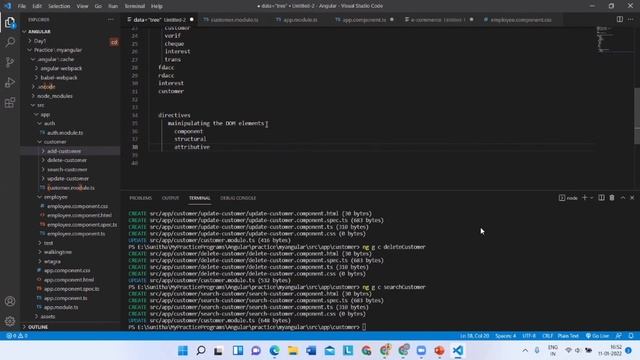Close the terminal panel
Viewport: 640px width, 360px height.
point(632,198)
